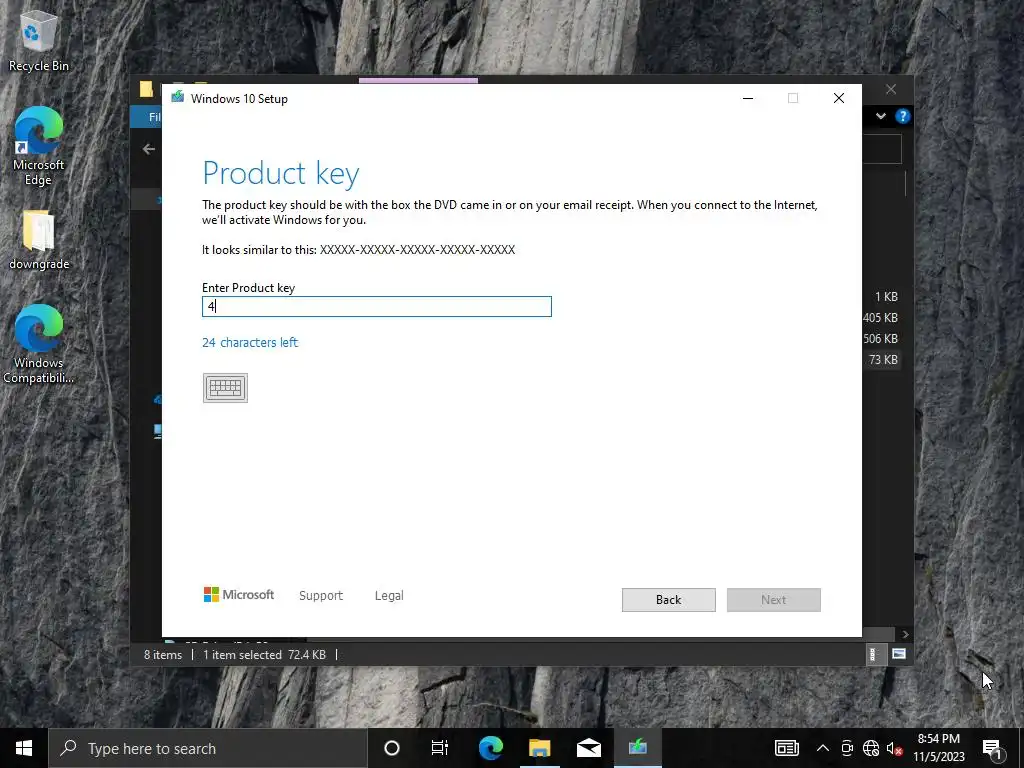Select the Microsoft Edge desktop shortcut

click(x=39, y=146)
